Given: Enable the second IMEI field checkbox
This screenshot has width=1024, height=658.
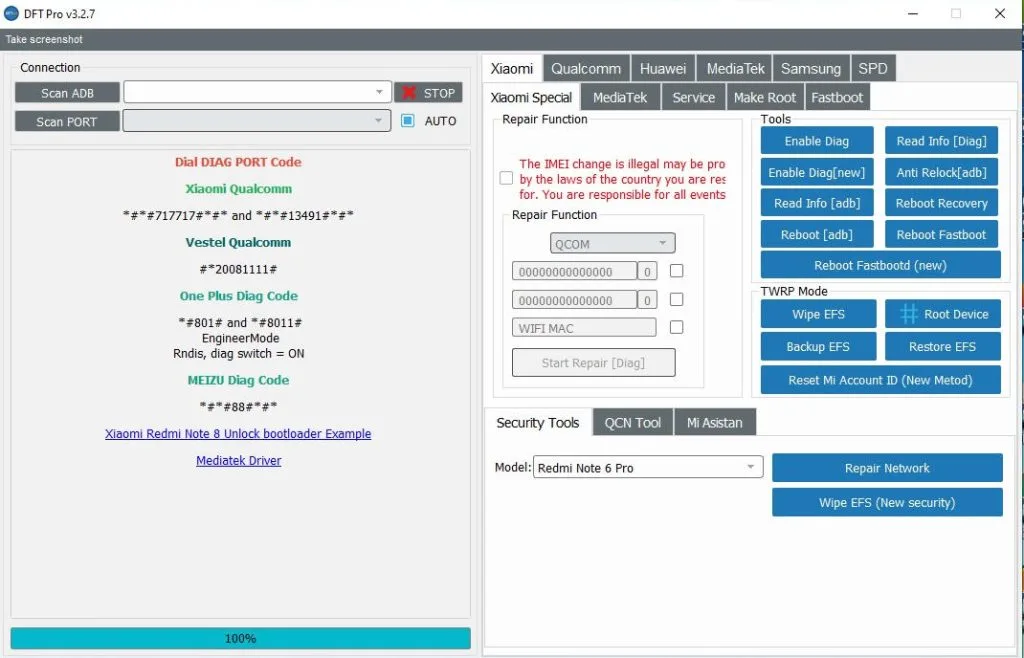Looking at the screenshot, I should point(677,299).
